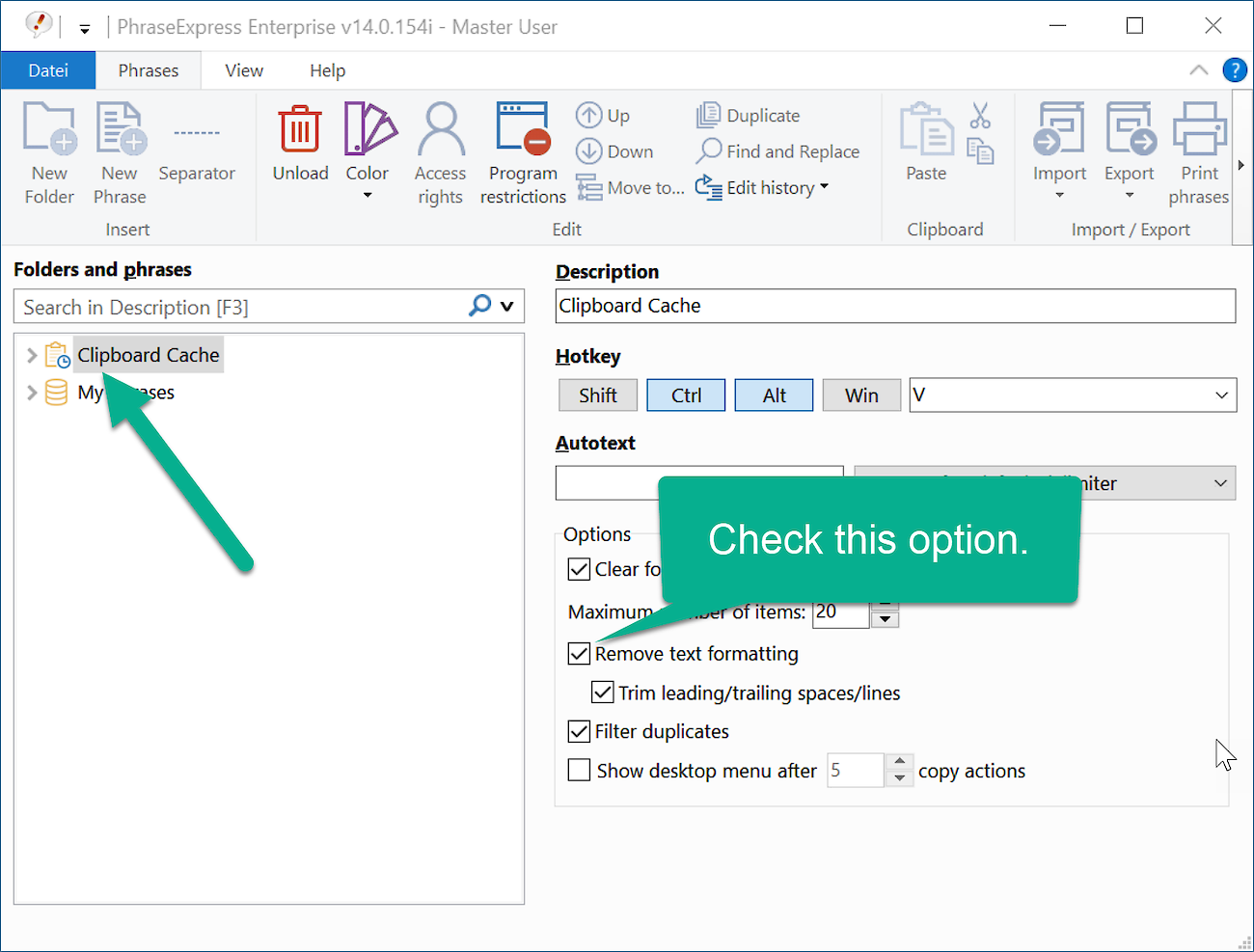Click the Description text field
The image size is (1254, 952).
tap(895, 306)
